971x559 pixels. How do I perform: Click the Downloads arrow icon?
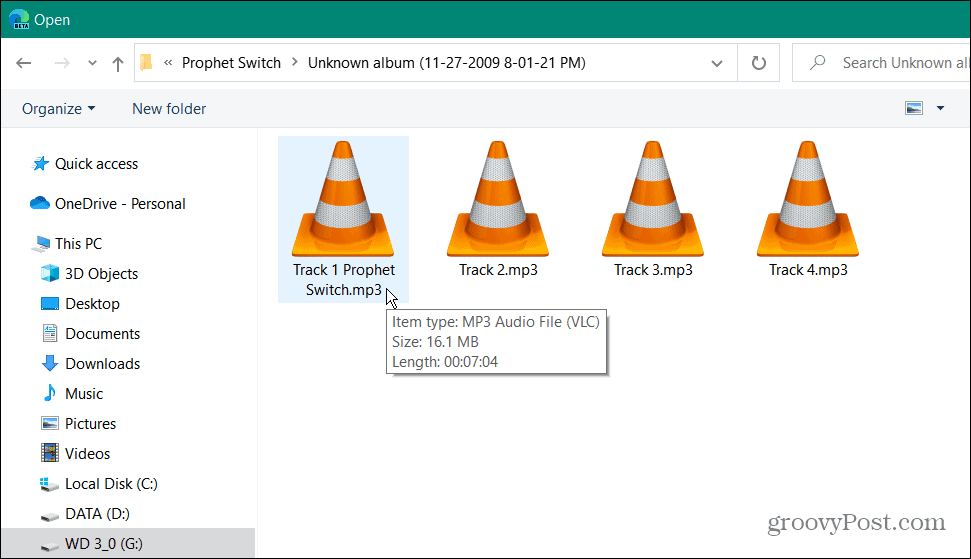tap(50, 363)
